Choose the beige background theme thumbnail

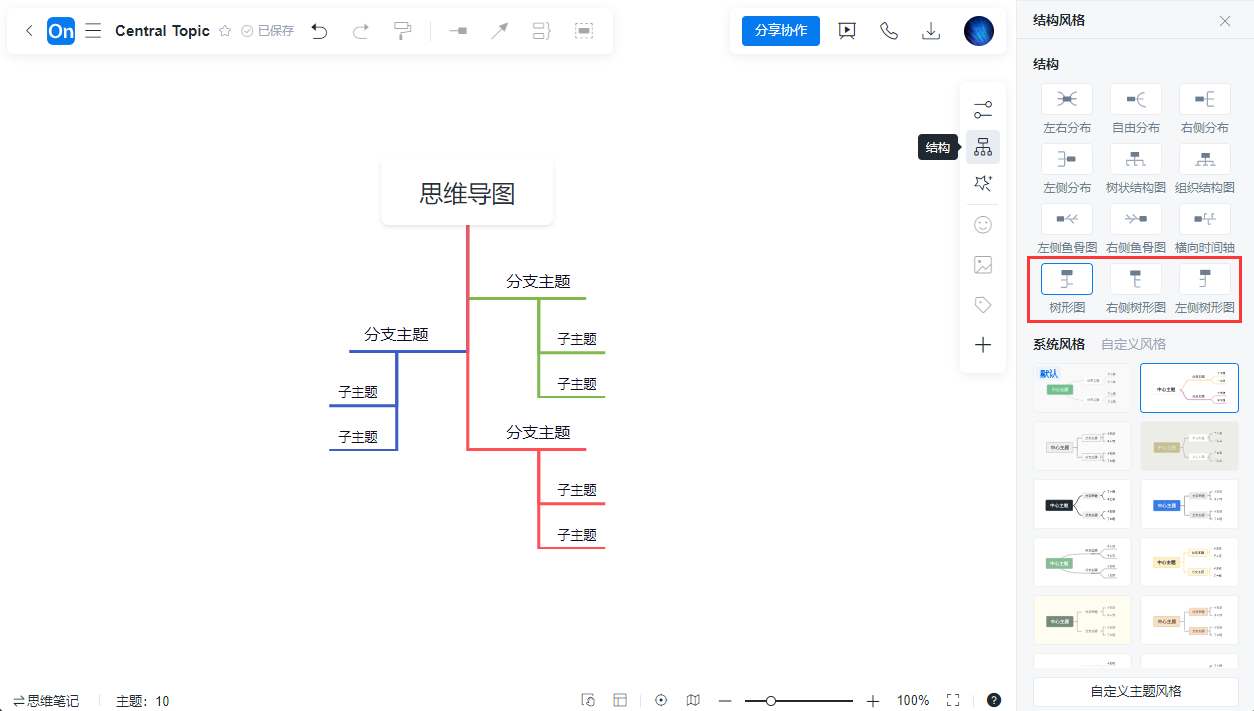[x=1189, y=446]
